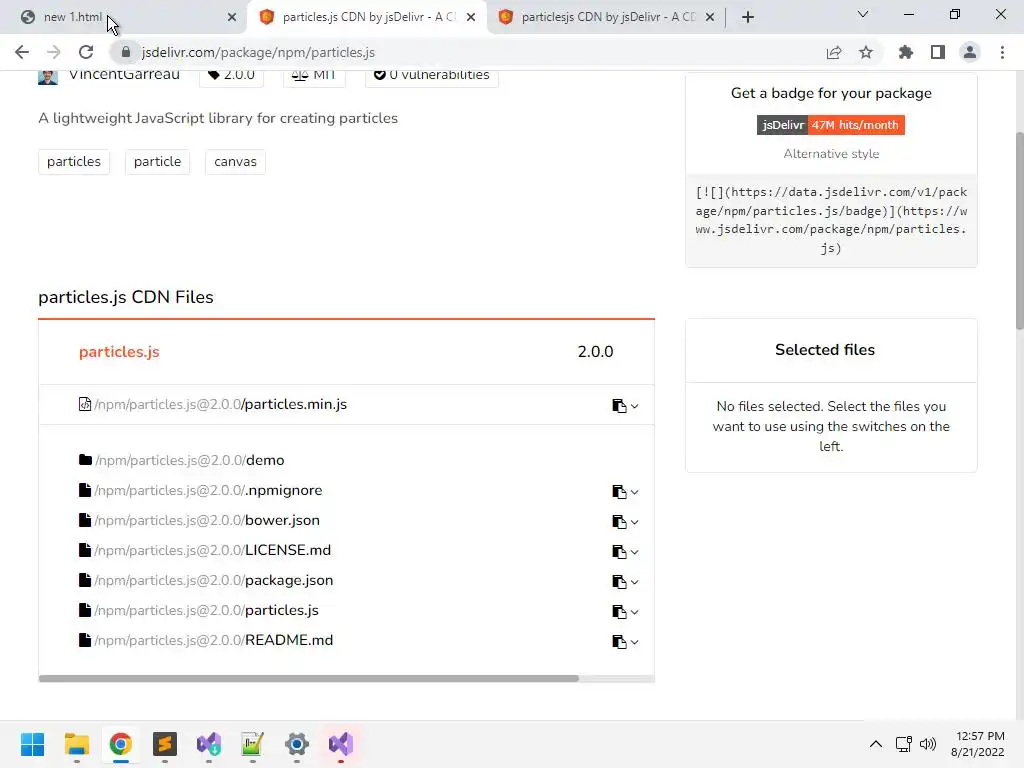Expand copy options for LICENSE.md
This screenshot has width=1024, height=768.
coord(634,552)
